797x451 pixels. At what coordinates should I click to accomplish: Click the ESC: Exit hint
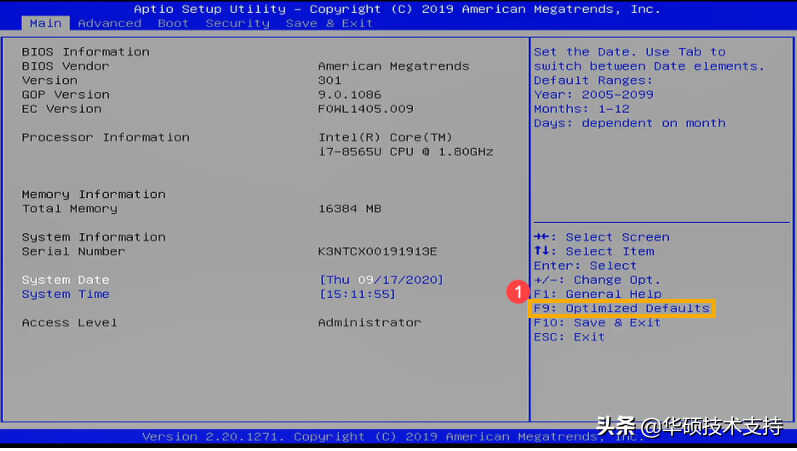569,337
